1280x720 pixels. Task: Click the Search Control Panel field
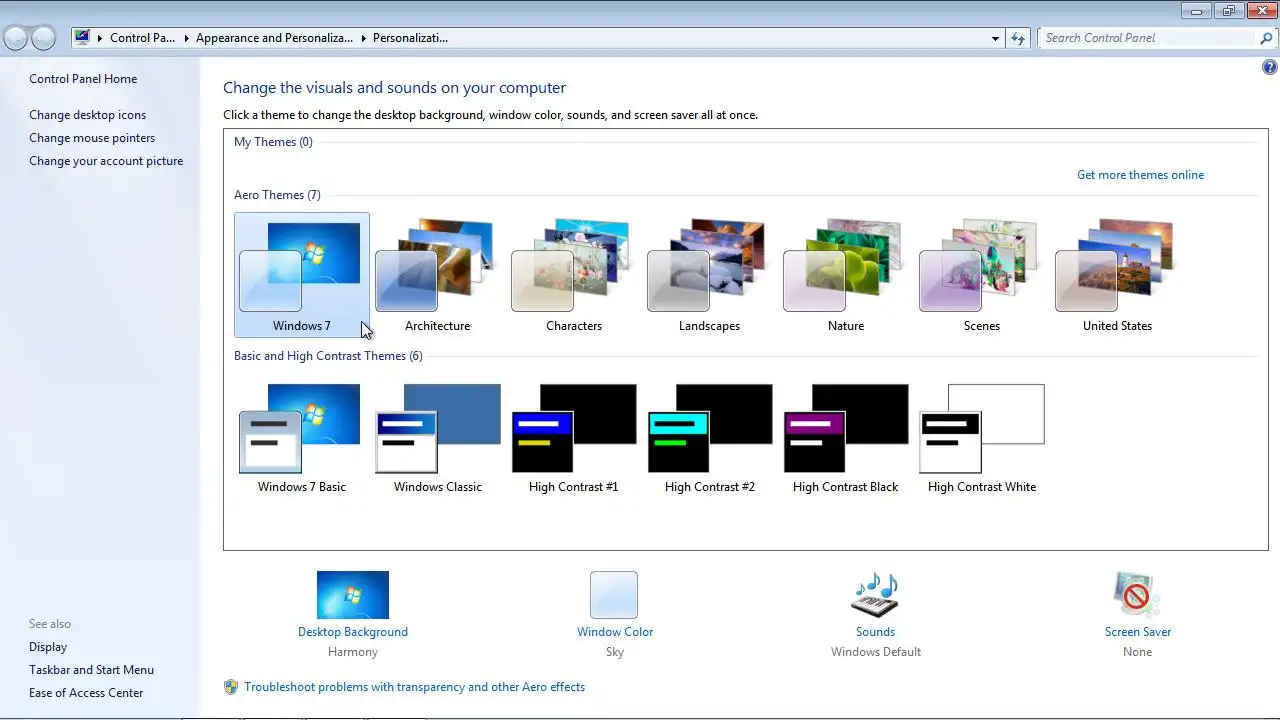1147,38
